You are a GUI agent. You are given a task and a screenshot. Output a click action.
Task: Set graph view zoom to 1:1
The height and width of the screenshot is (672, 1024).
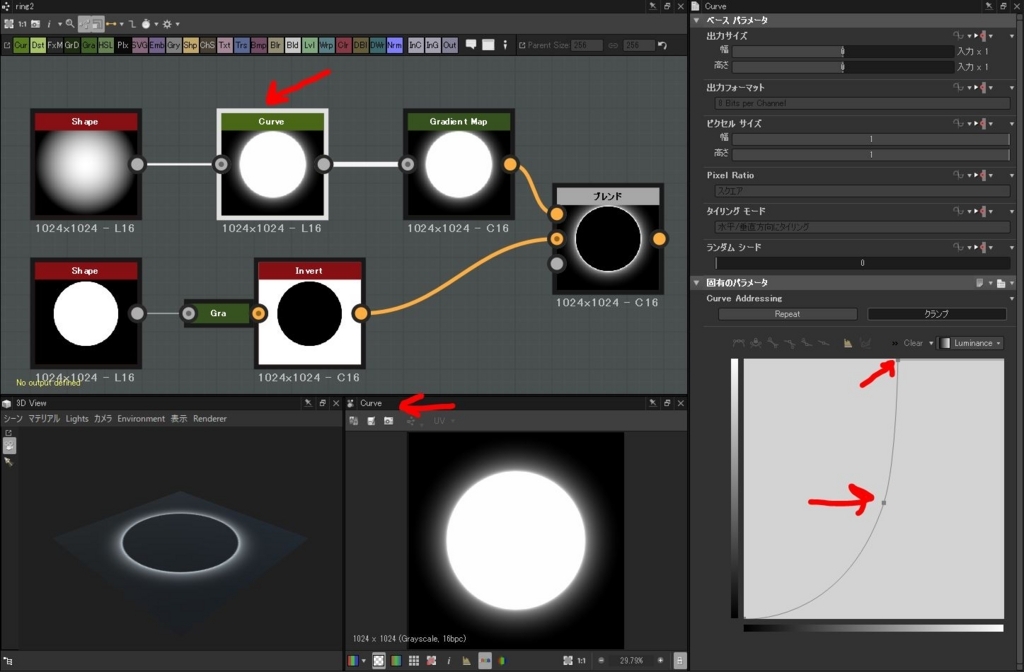coord(22,24)
